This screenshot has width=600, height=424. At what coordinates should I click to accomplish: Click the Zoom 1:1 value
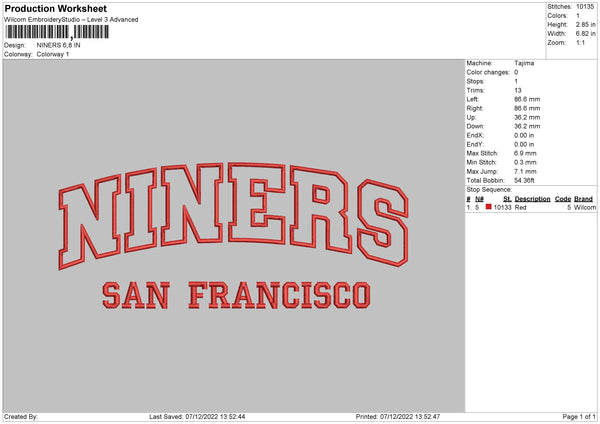coord(580,42)
